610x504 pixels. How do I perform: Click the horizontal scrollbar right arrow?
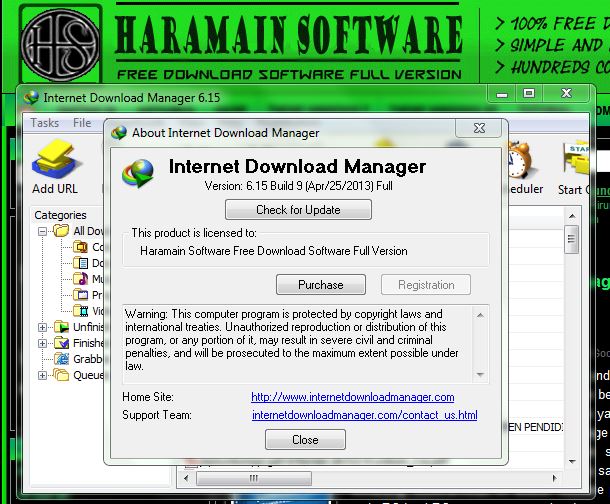tap(554, 478)
